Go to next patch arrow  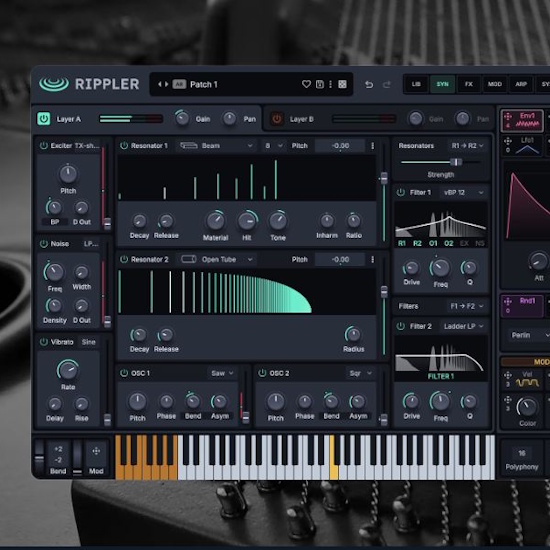click(167, 84)
